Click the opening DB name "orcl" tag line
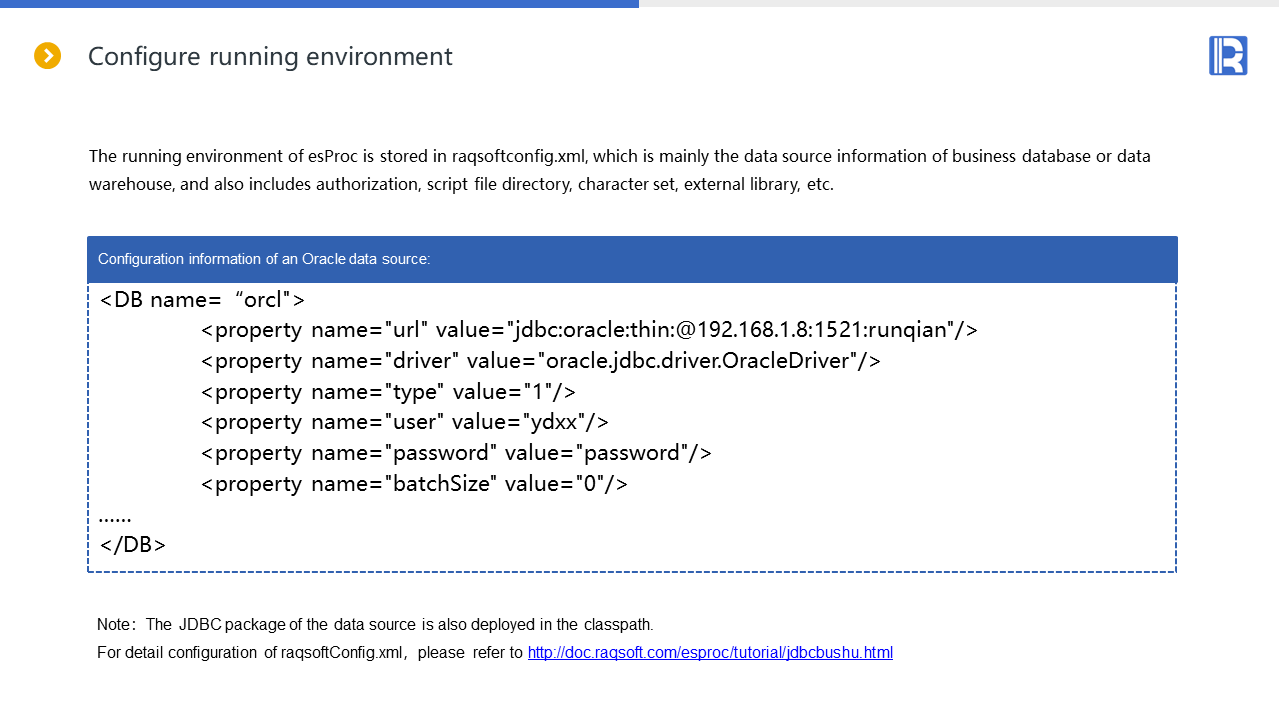1279x720 pixels. coord(202,299)
